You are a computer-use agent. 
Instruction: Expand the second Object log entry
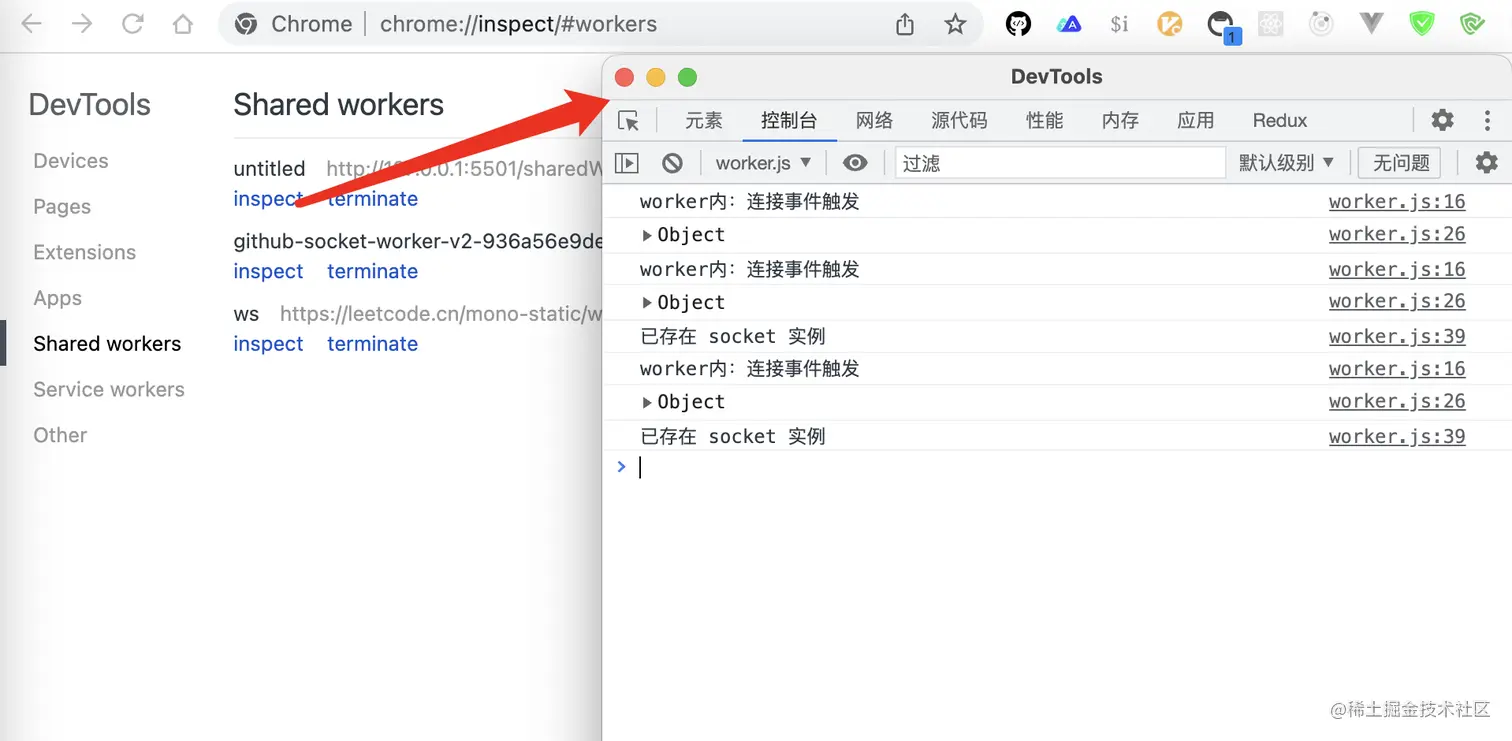click(x=647, y=302)
